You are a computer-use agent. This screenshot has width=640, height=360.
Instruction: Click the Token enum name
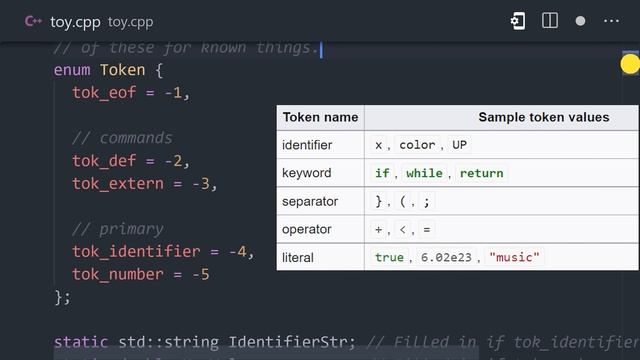(122, 70)
